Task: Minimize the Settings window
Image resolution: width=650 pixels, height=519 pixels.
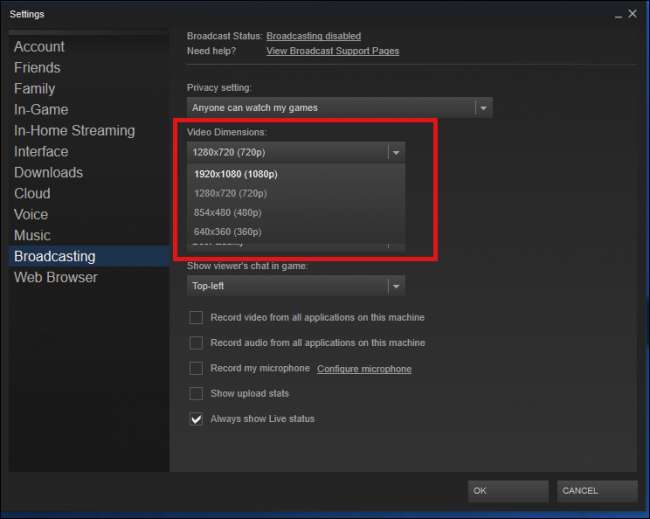Action: pyautogui.click(x=618, y=16)
